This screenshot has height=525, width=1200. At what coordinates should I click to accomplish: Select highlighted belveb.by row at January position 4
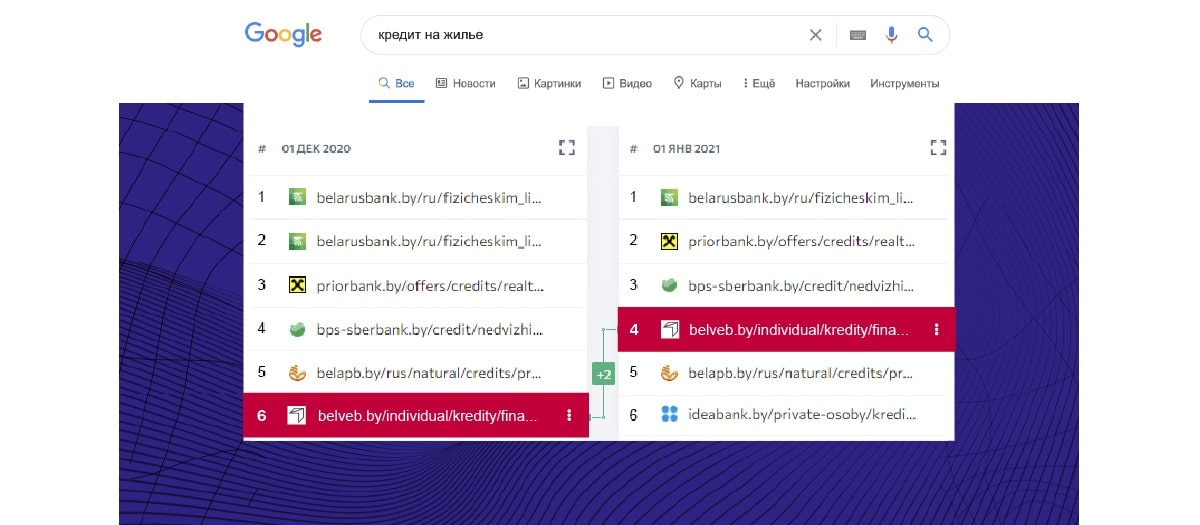pos(786,329)
